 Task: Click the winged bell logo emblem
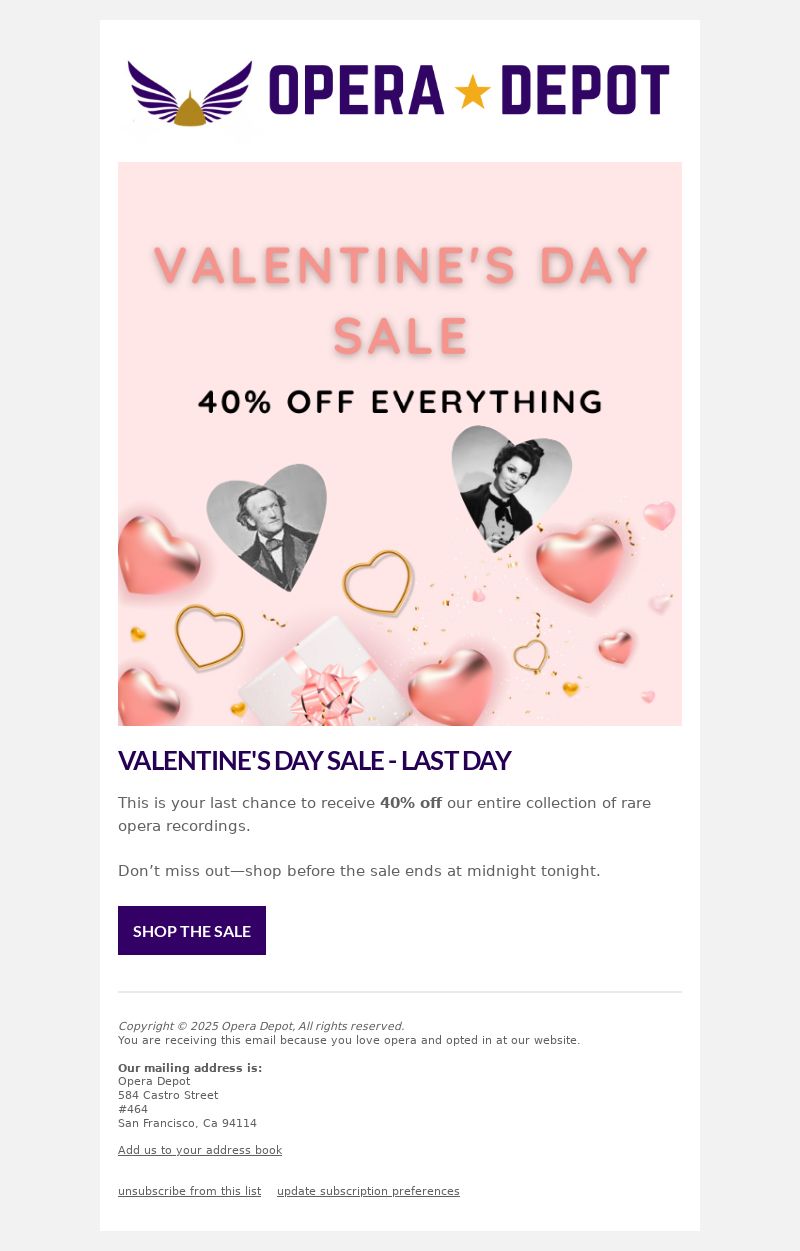point(190,93)
